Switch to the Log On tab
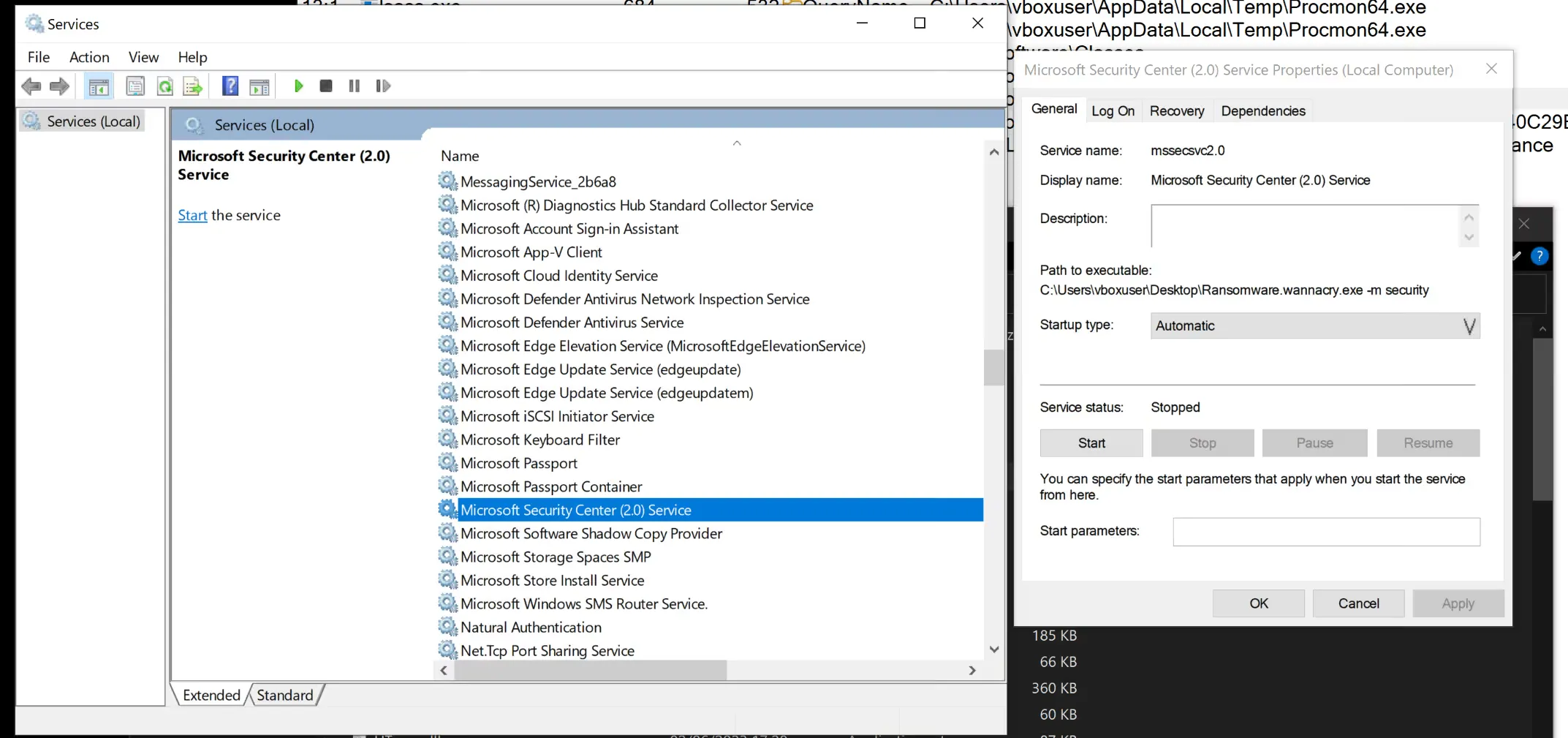Viewport: 1568px width, 738px height. pyautogui.click(x=1113, y=111)
